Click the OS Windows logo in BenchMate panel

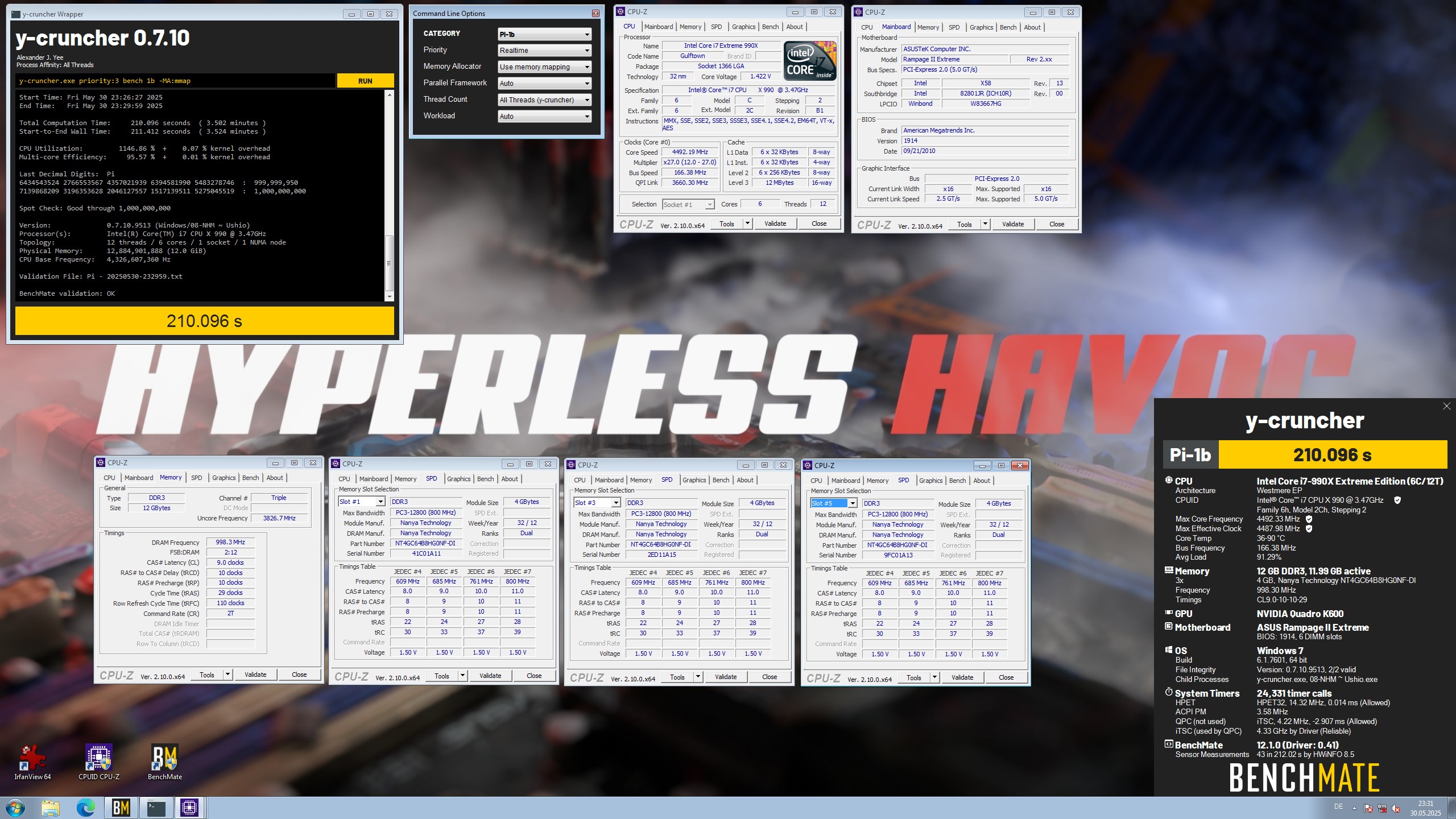1169,650
